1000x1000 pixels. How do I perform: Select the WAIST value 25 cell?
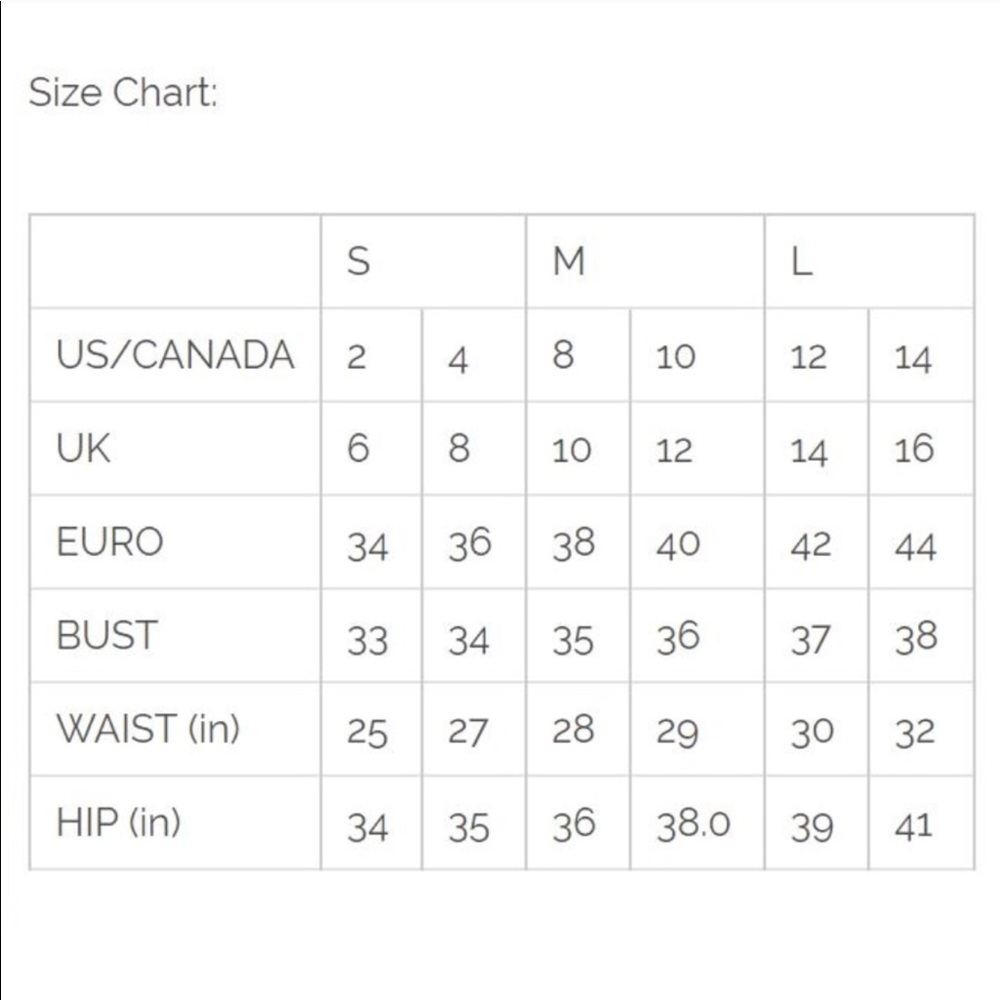[x=367, y=732]
